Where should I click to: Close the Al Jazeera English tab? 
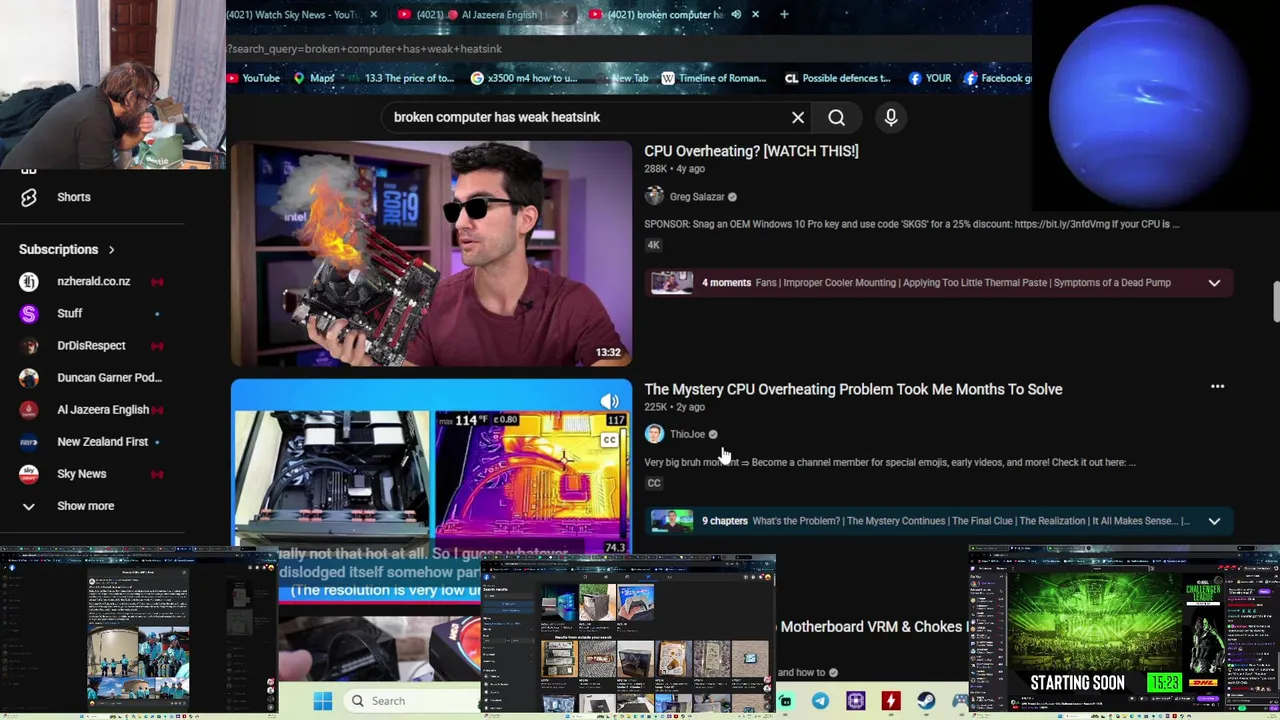click(564, 14)
